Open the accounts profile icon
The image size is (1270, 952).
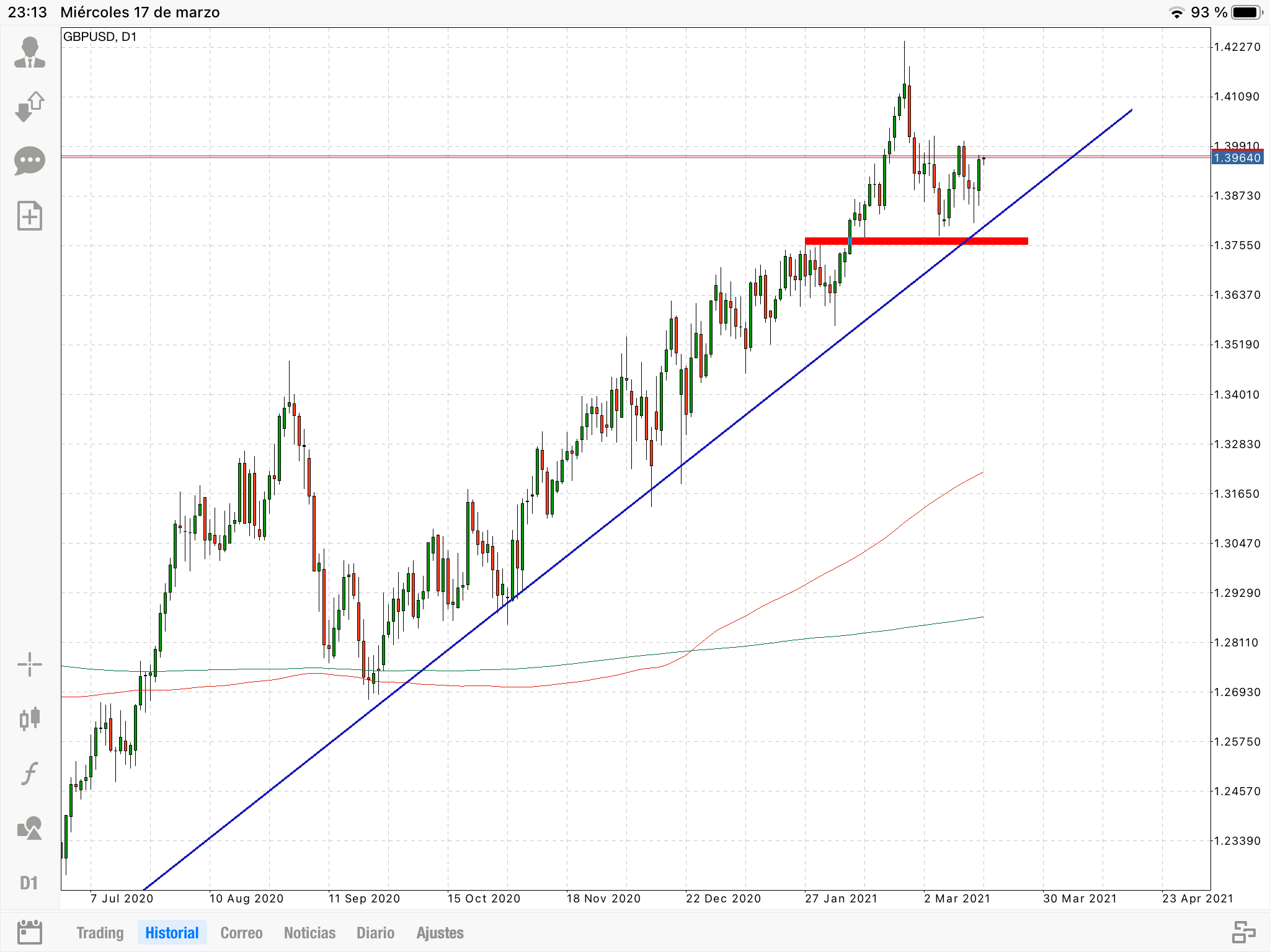click(x=29, y=53)
